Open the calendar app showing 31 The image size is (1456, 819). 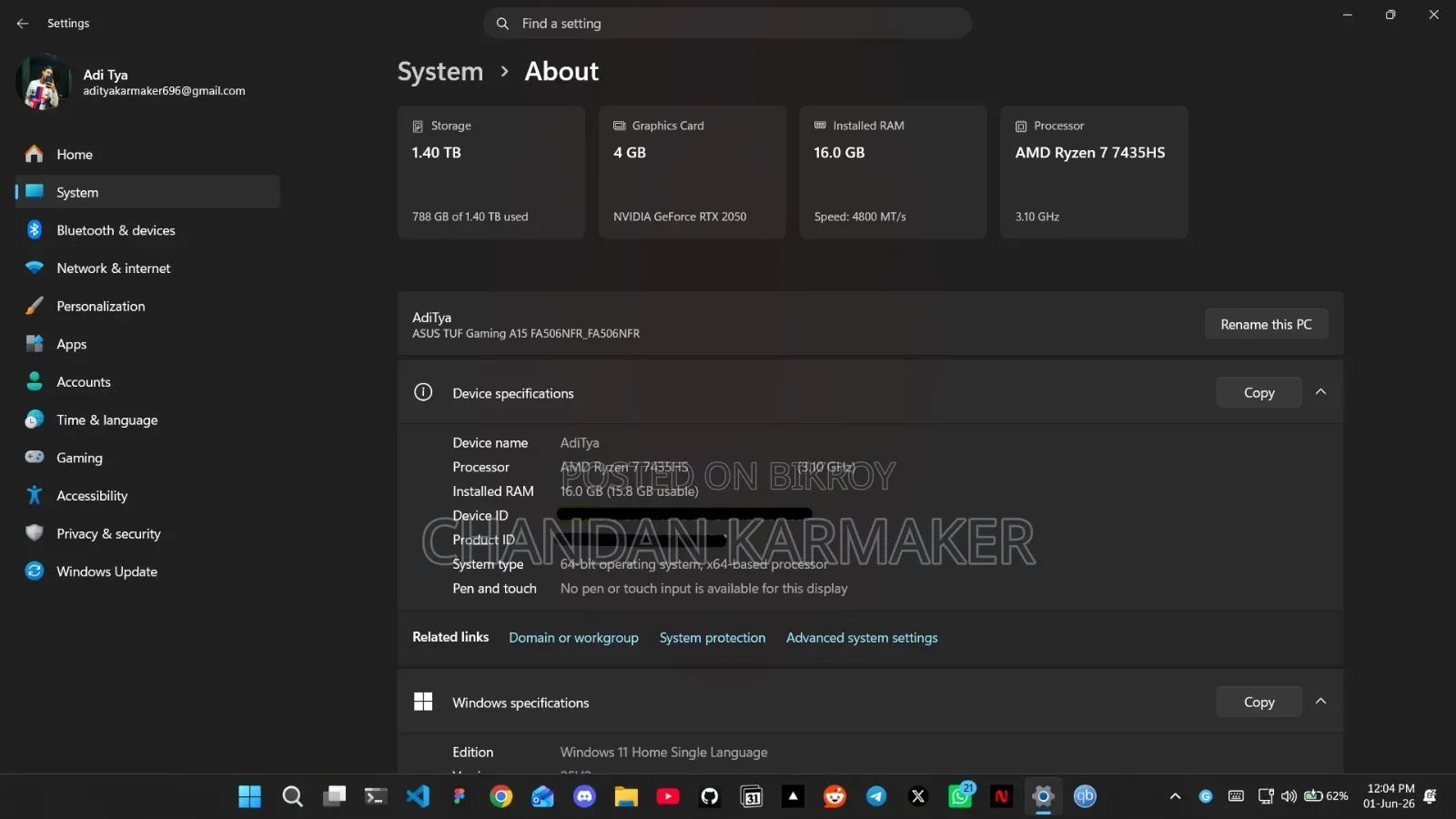pyautogui.click(x=752, y=797)
